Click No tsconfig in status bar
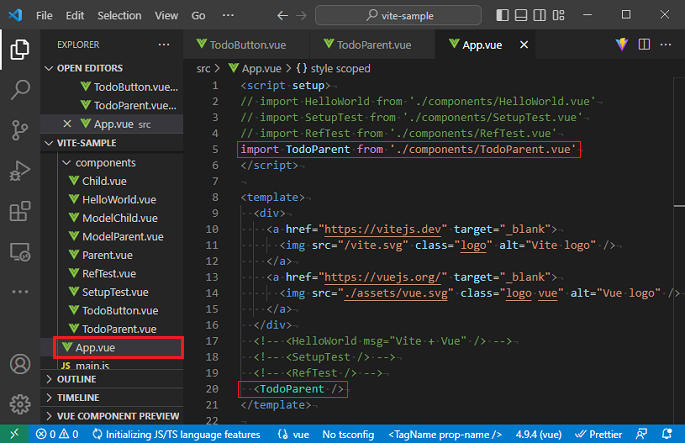This screenshot has width=685, height=443. click(348, 434)
